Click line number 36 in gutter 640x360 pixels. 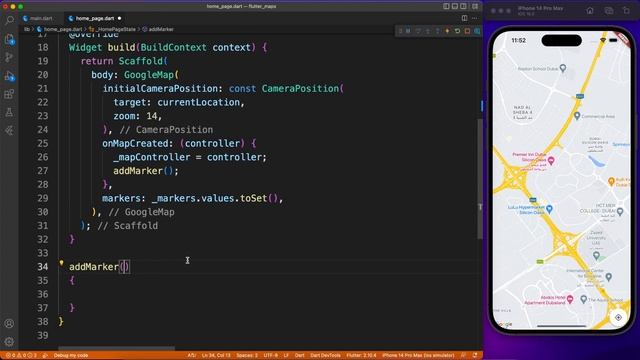pos(42,294)
